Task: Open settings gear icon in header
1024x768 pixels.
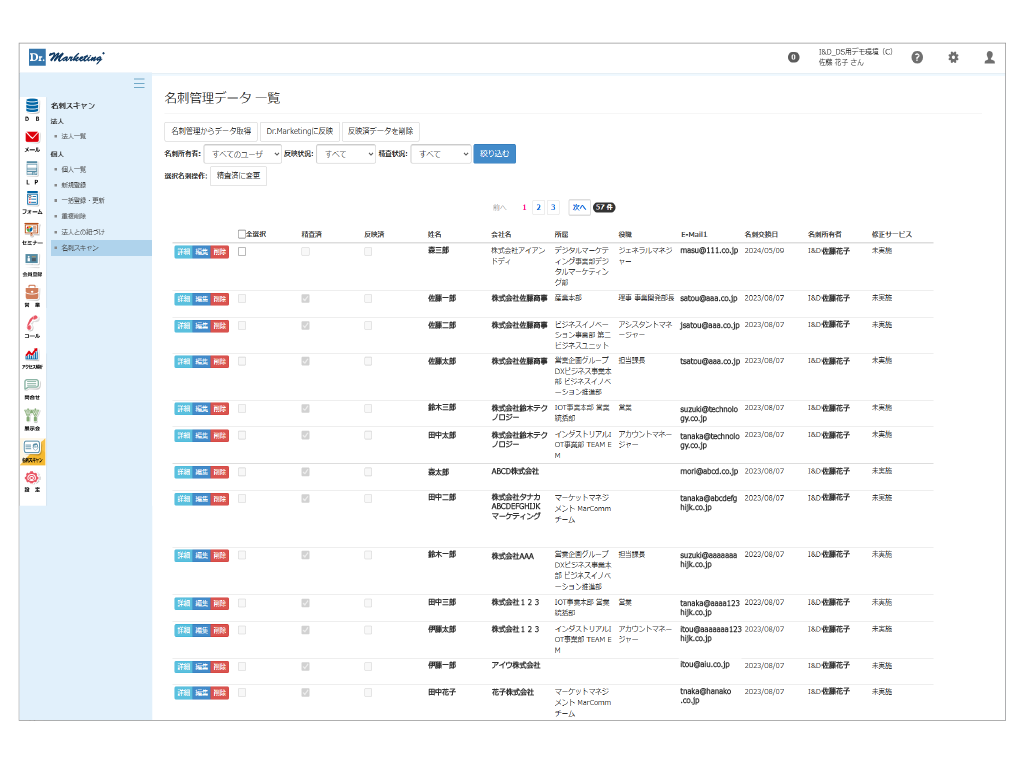Action: 953,57
